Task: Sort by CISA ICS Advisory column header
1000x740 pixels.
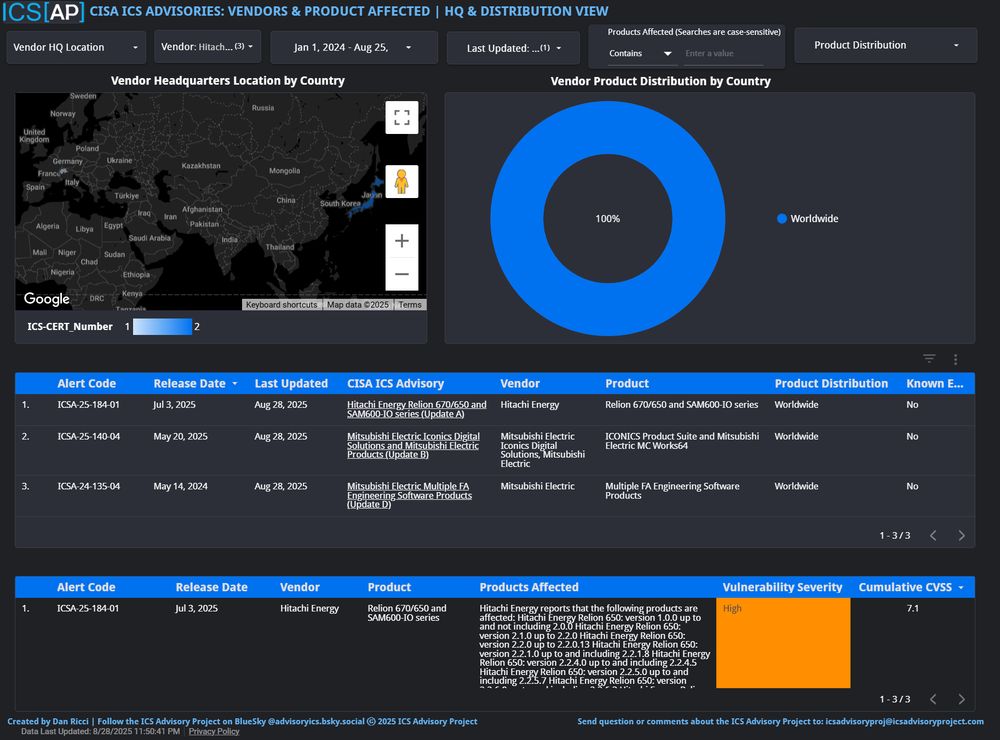Action: pos(395,383)
